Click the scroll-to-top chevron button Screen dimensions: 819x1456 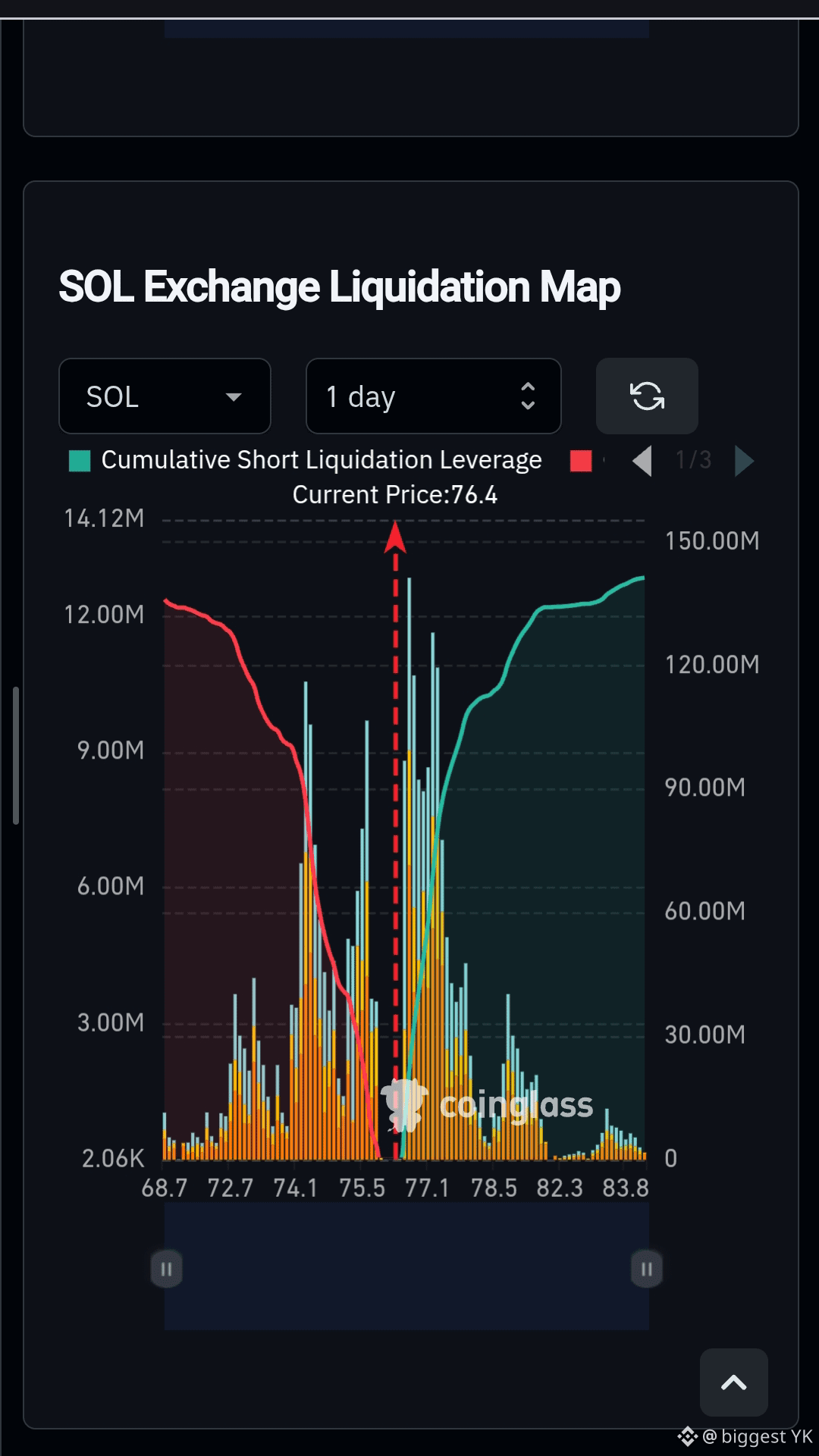coord(733,1382)
